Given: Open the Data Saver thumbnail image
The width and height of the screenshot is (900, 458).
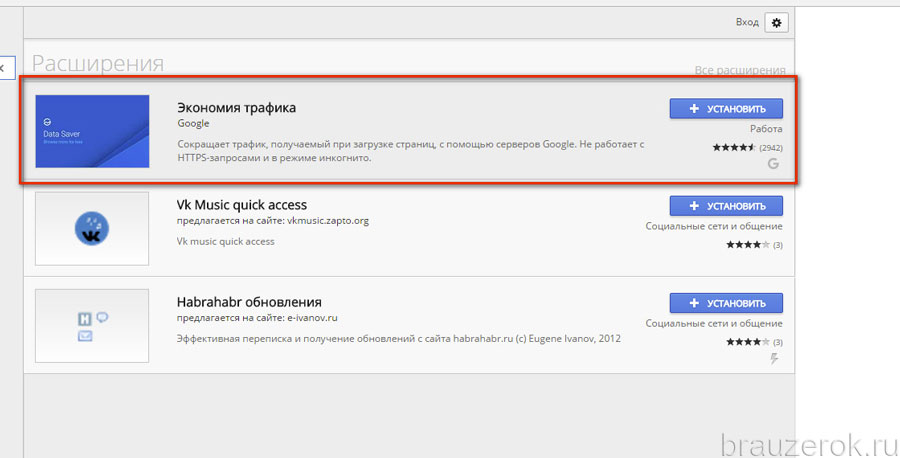Looking at the screenshot, I should 92,131.
